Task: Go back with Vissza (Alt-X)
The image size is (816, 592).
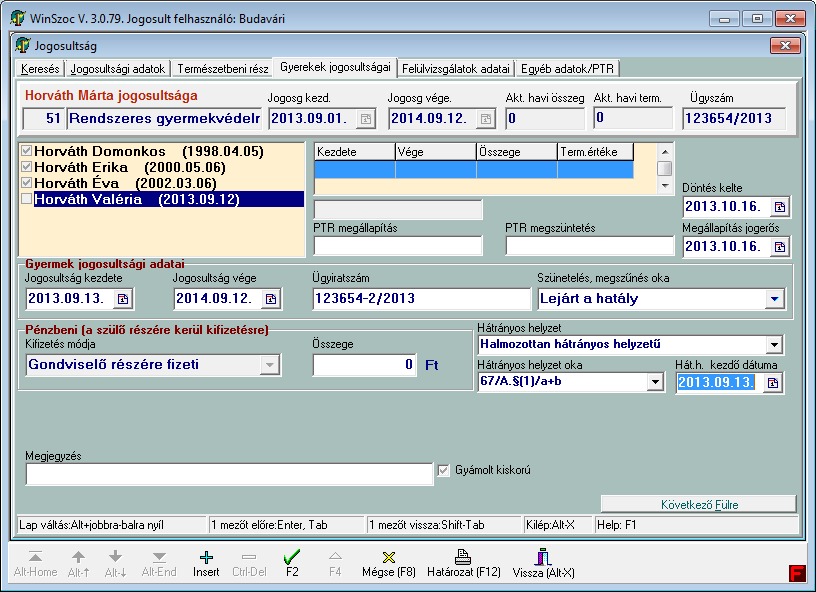Action: (x=543, y=563)
